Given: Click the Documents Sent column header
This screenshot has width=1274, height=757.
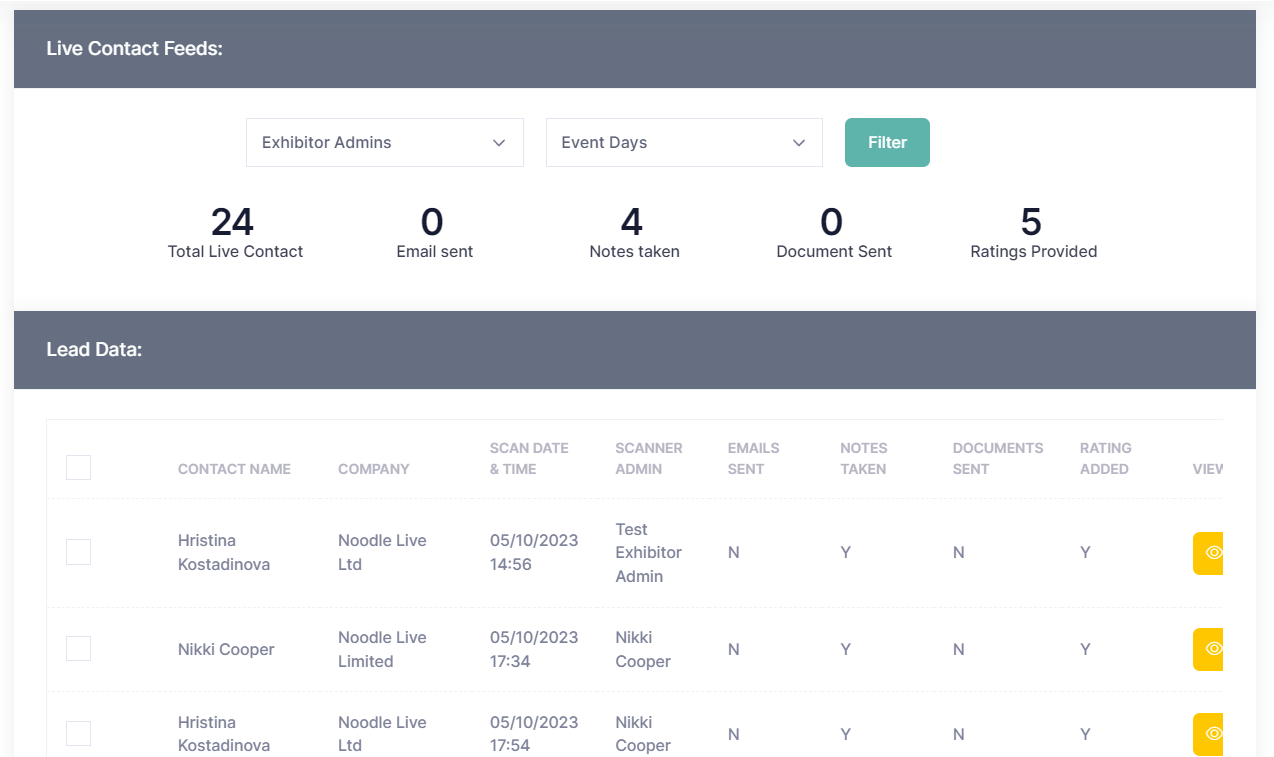Looking at the screenshot, I should [x=997, y=458].
